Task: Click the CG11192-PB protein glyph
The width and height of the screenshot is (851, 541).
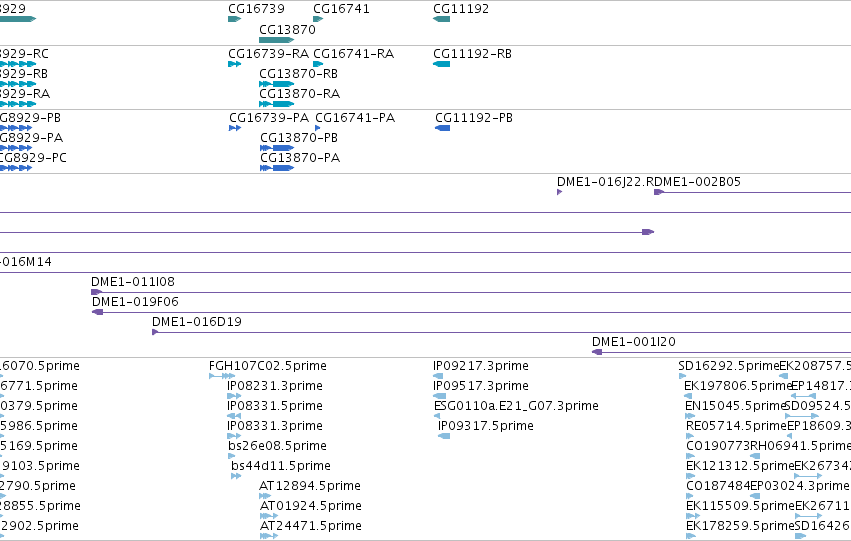Action: [442, 128]
